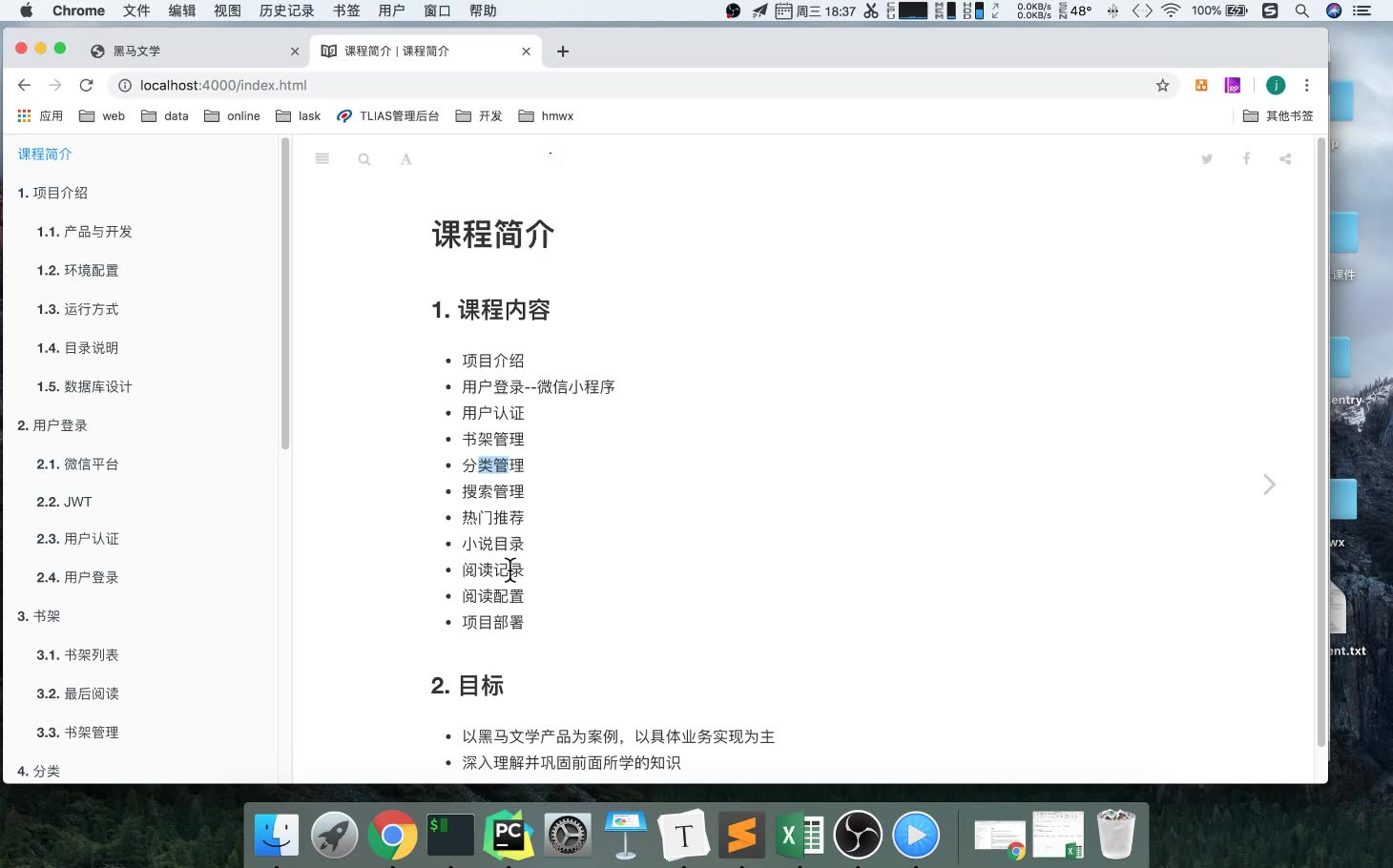Open the hmwx bookmarks folder

(x=546, y=116)
